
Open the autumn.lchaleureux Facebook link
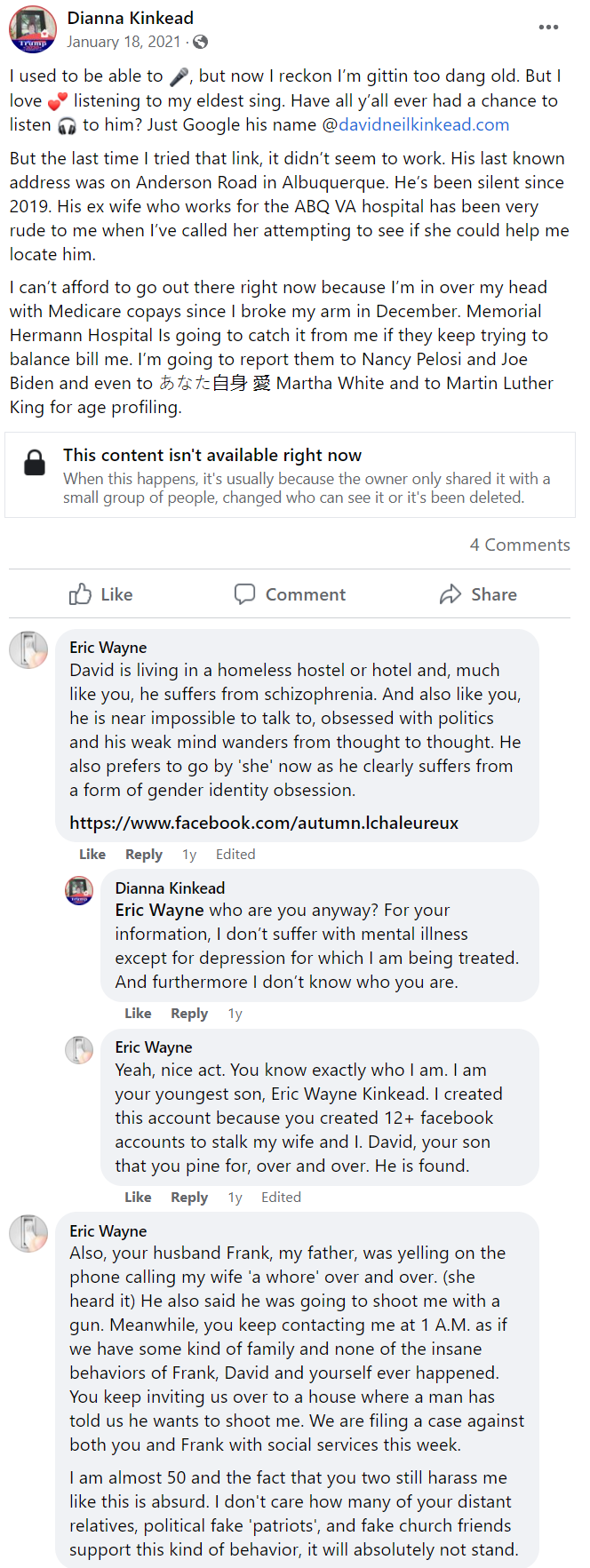click(264, 823)
